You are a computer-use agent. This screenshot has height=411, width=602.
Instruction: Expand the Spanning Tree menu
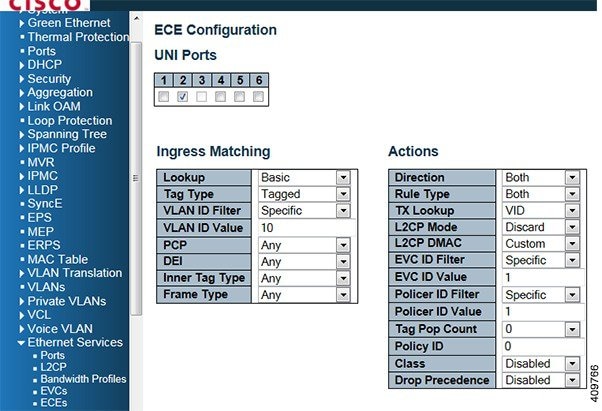(x=67, y=134)
